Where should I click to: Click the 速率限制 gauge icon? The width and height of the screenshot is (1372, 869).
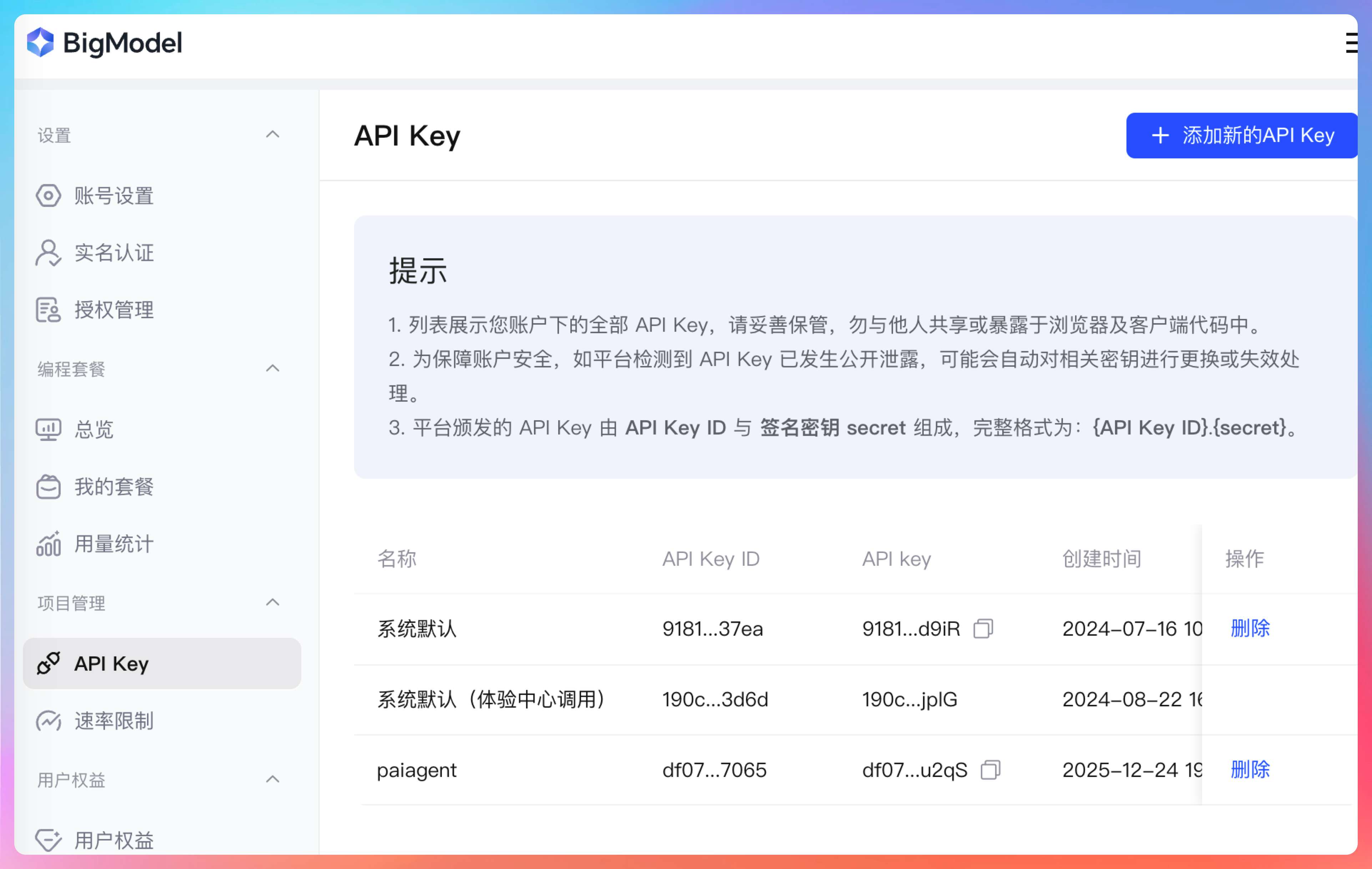[49, 721]
